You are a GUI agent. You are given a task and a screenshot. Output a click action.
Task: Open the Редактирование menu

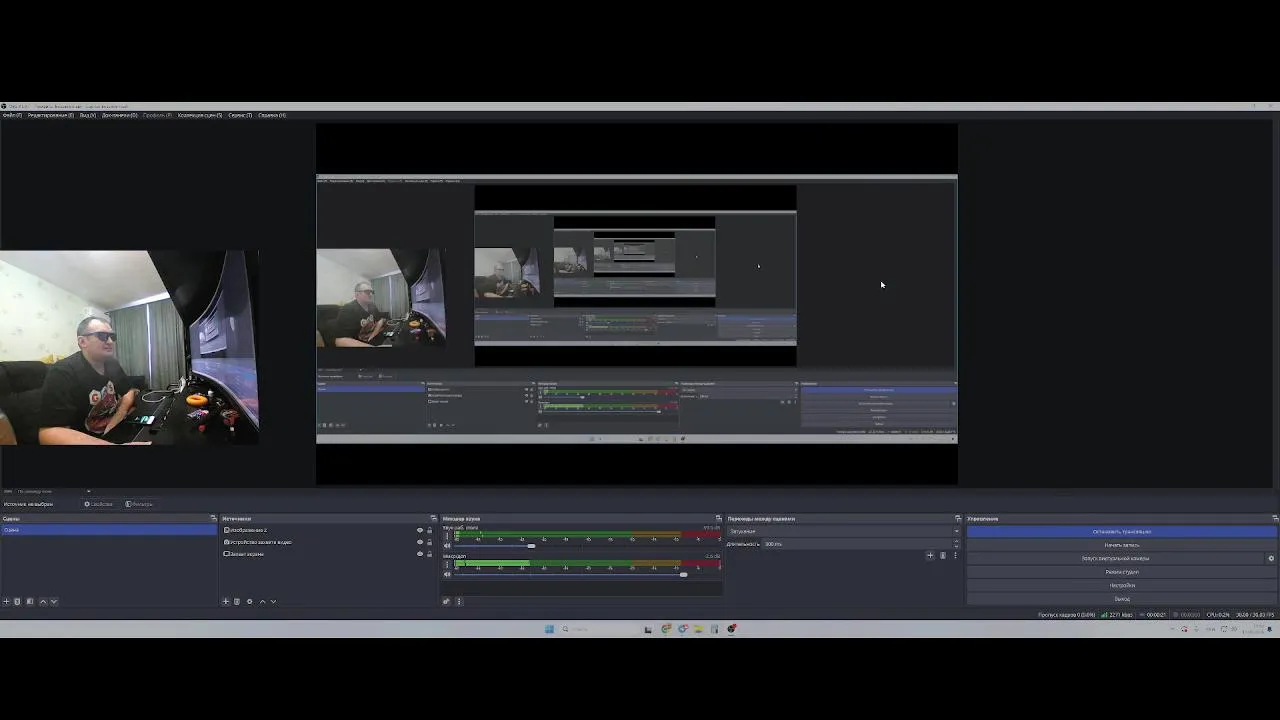50,115
